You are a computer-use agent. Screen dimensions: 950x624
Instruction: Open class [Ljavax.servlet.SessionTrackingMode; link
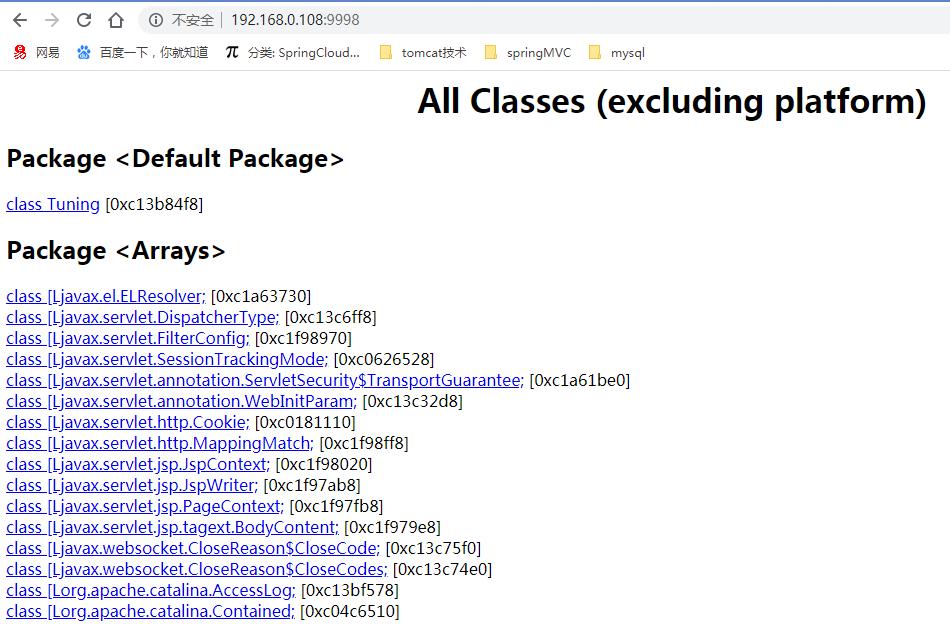tap(167, 360)
